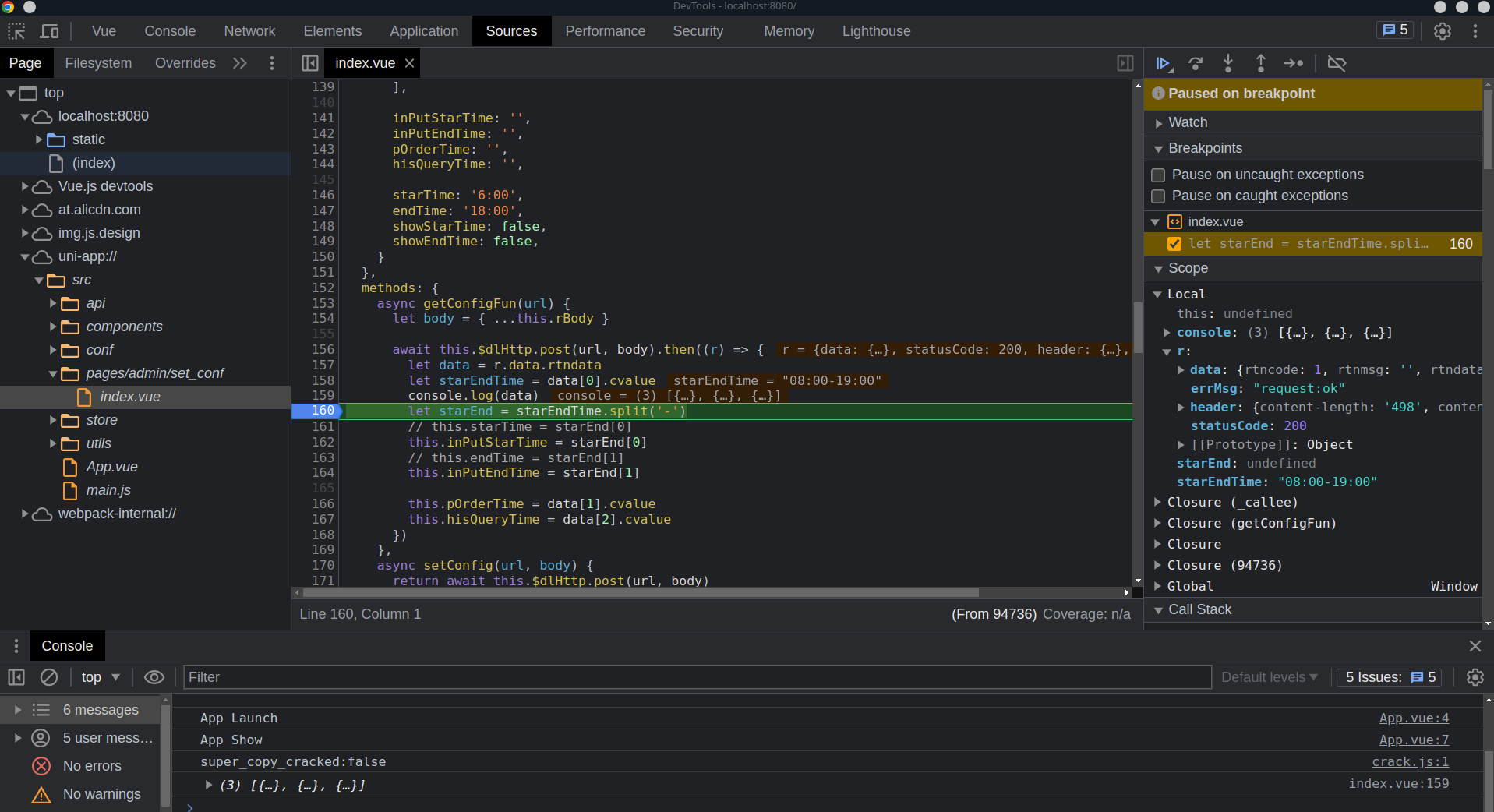Clear the console output
Image resolution: width=1494 pixels, height=812 pixels.
tap(49, 677)
